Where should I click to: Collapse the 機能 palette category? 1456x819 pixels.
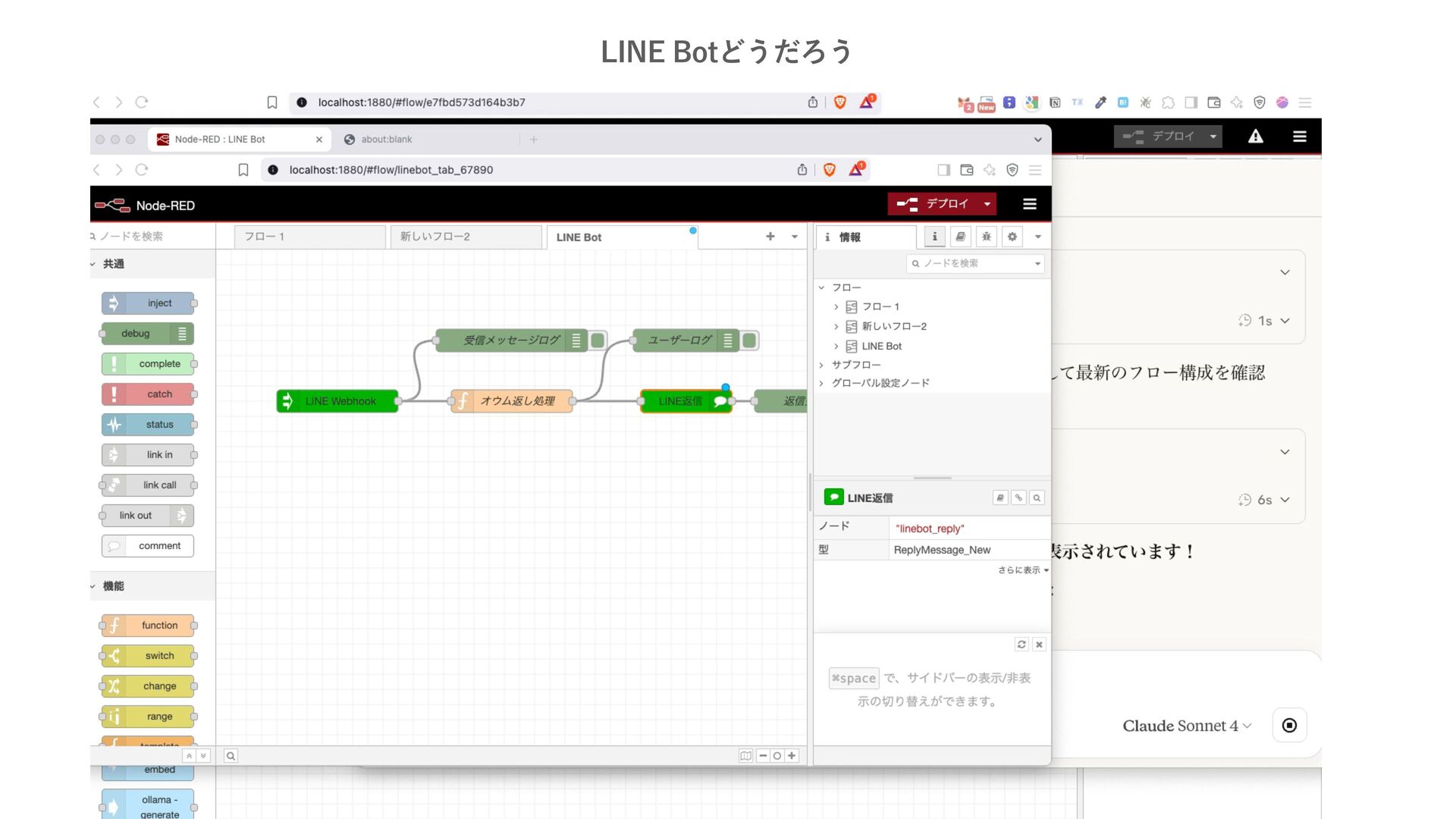(x=152, y=586)
